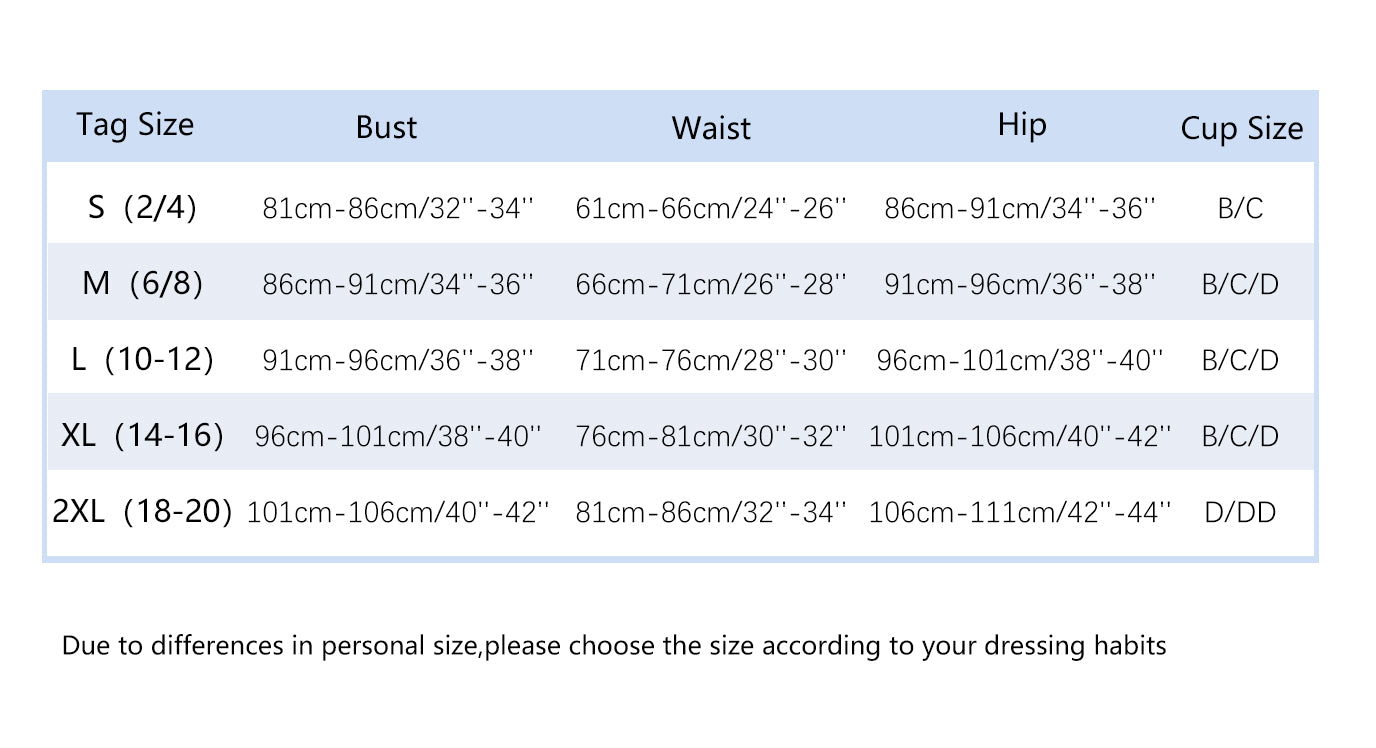Select the B/C cup size cell
The image size is (1376, 748).
tap(1240, 208)
